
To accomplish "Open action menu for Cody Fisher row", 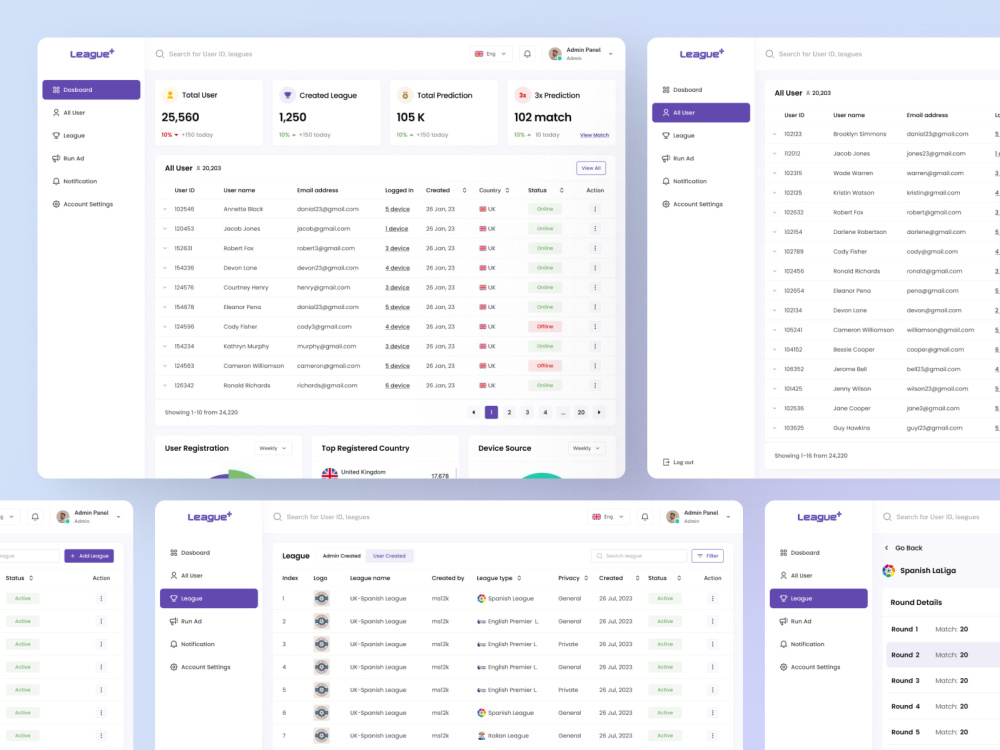I will tap(595, 327).
